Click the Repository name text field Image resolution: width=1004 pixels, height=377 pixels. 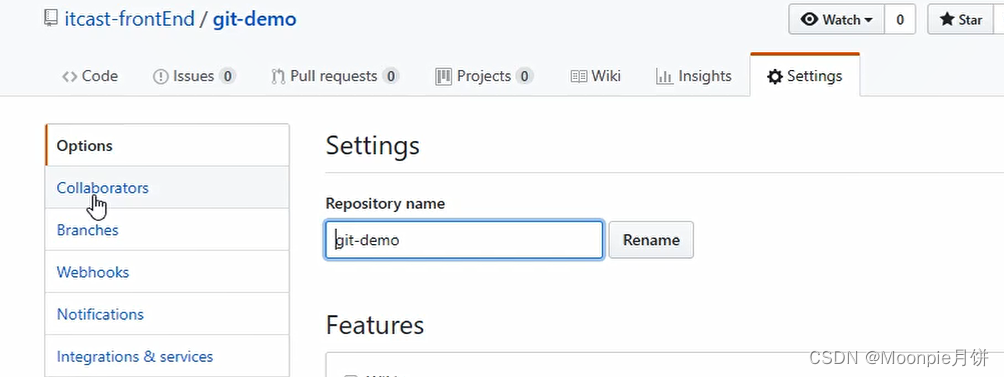pyautogui.click(x=464, y=240)
